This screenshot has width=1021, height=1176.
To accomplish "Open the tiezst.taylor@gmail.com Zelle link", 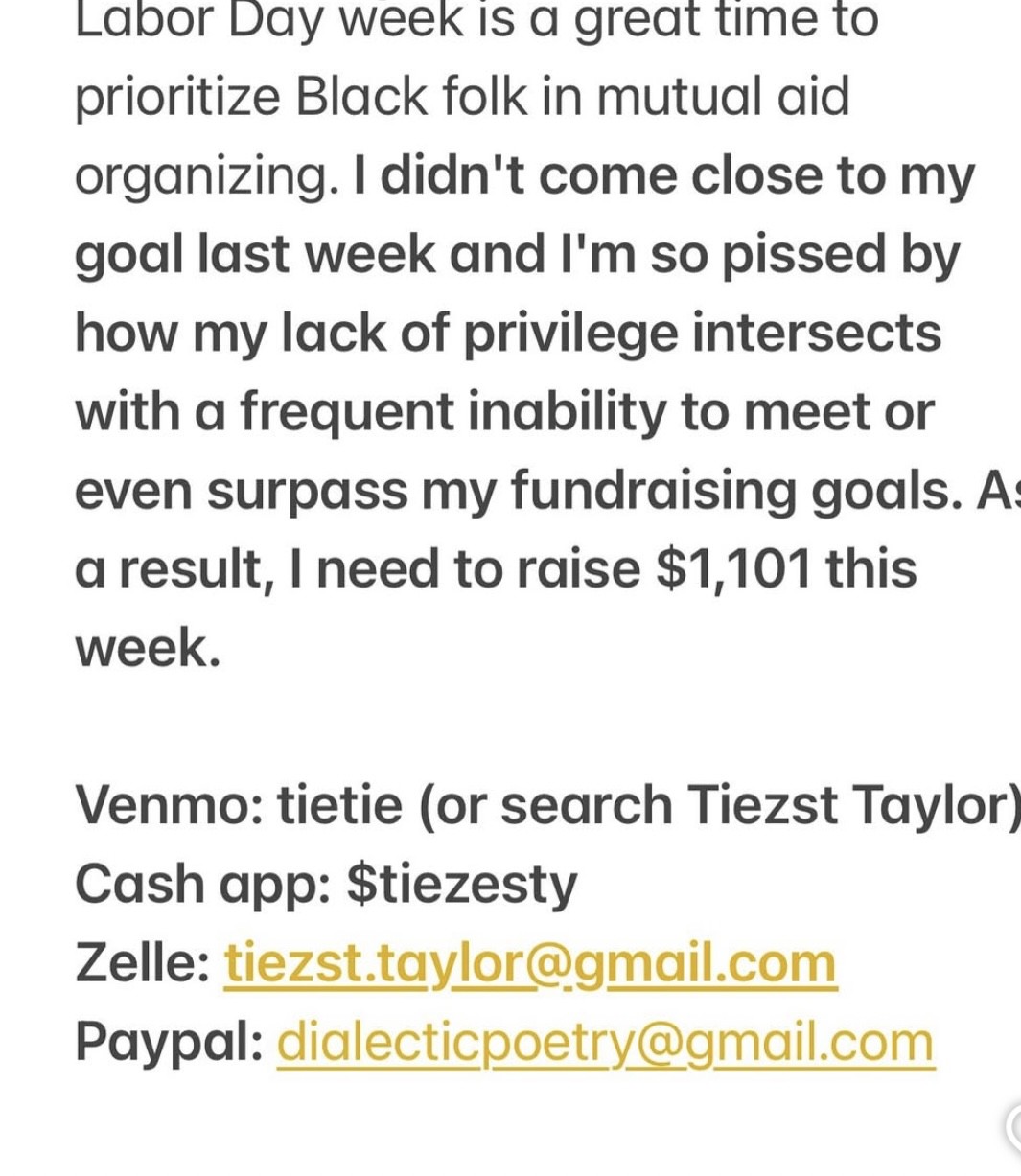I will pyautogui.click(x=530, y=963).
